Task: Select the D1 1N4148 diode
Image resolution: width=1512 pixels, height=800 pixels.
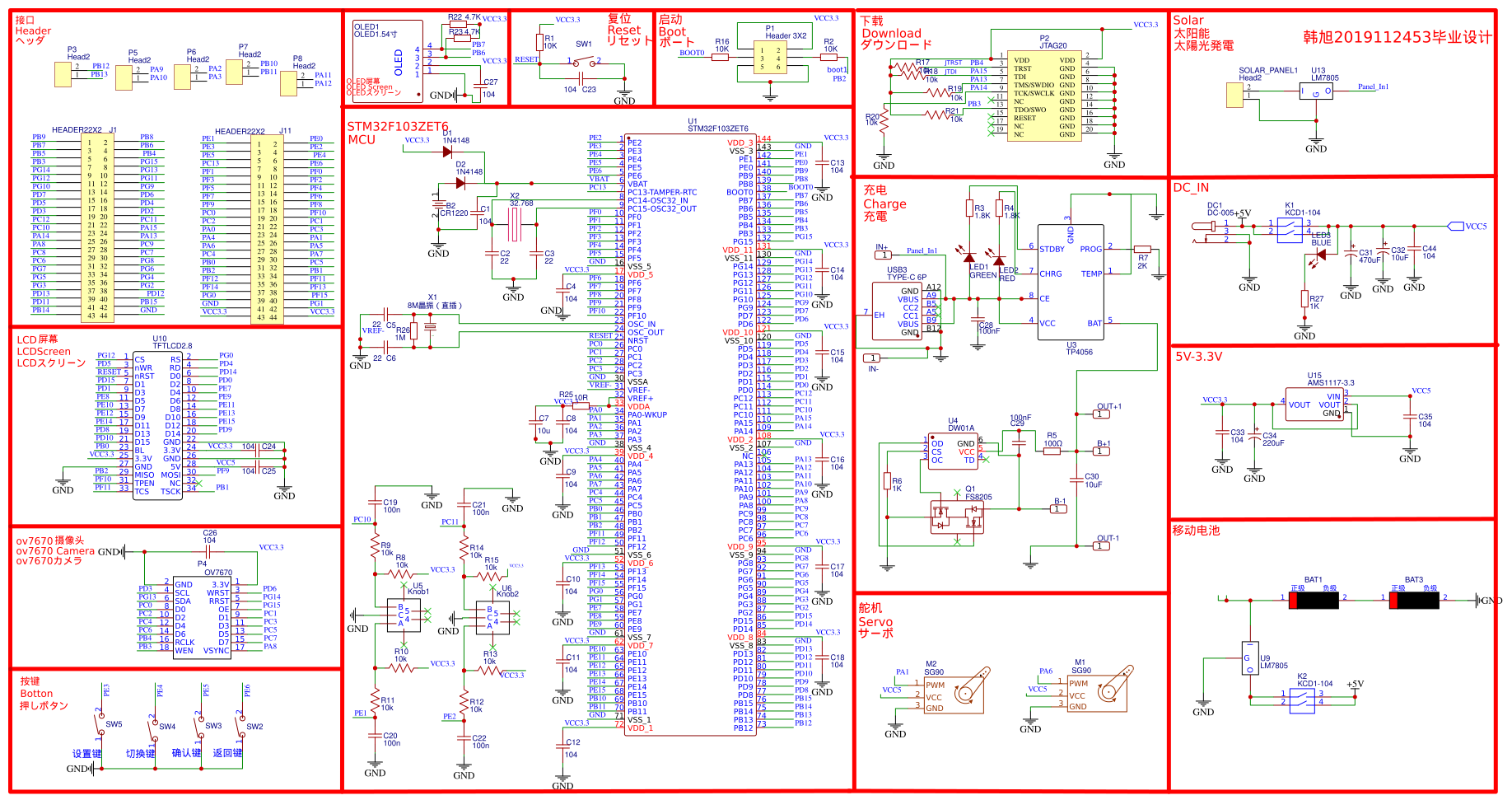Action: tap(448, 152)
